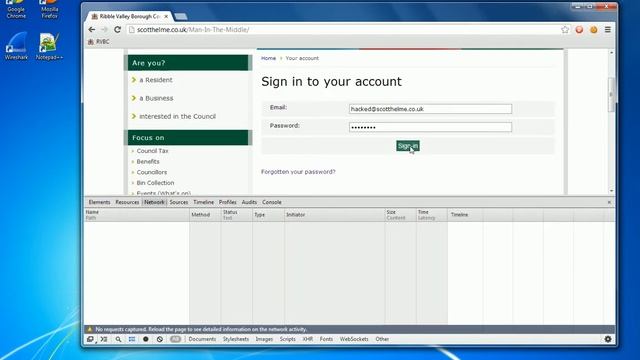Select the 'a Resident' sidebar link
640x360 pixels.
tap(156, 80)
